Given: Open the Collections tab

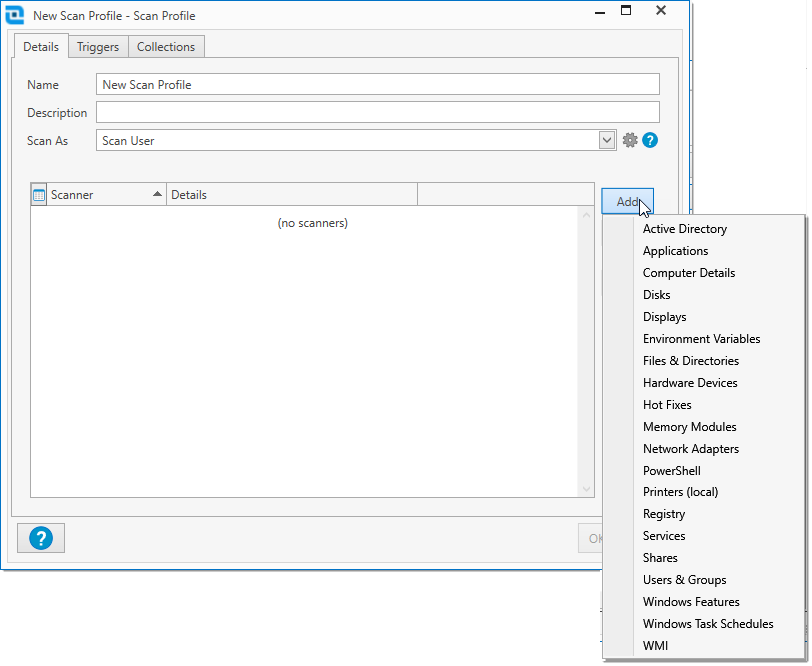Looking at the screenshot, I should (x=166, y=46).
